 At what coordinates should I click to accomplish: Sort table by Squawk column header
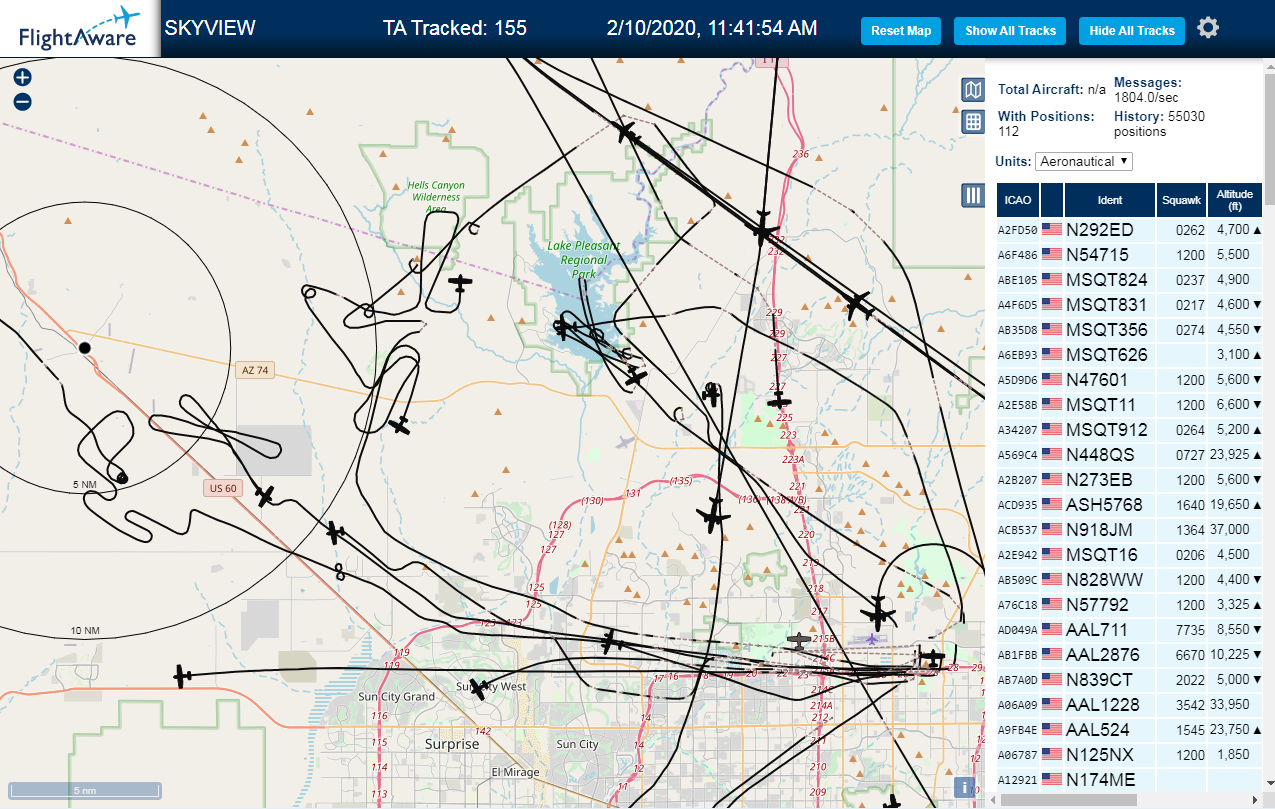[1182, 200]
